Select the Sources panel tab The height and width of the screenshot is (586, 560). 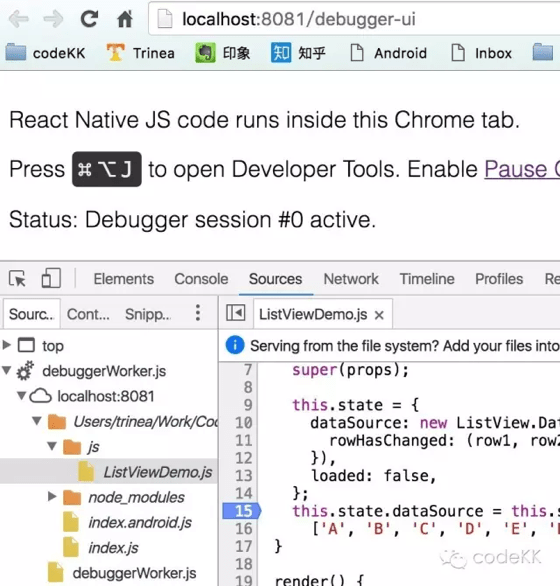point(276,279)
